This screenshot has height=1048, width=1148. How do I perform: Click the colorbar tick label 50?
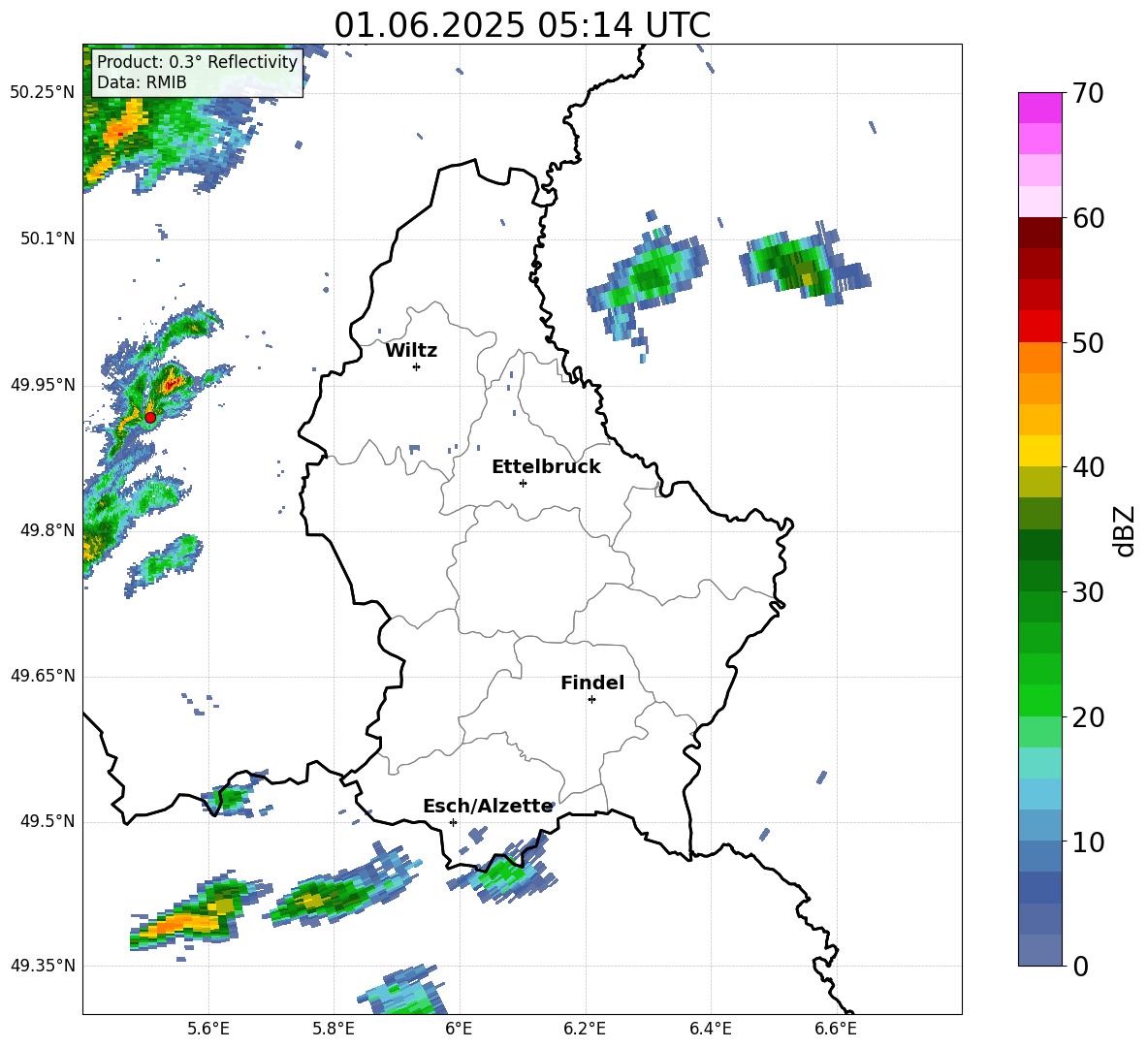point(1088,342)
